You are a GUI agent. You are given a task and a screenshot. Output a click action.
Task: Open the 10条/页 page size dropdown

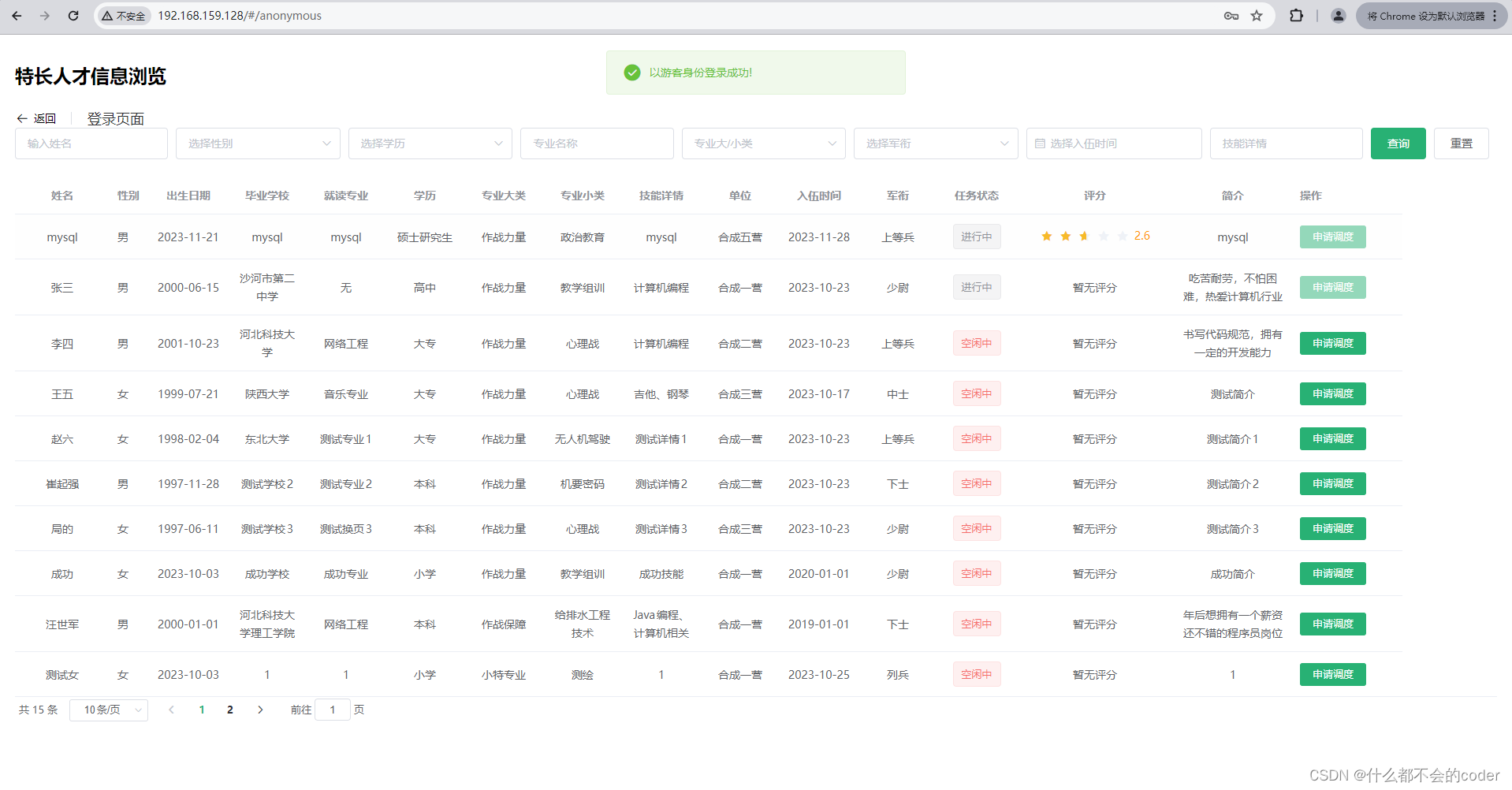(109, 710)
